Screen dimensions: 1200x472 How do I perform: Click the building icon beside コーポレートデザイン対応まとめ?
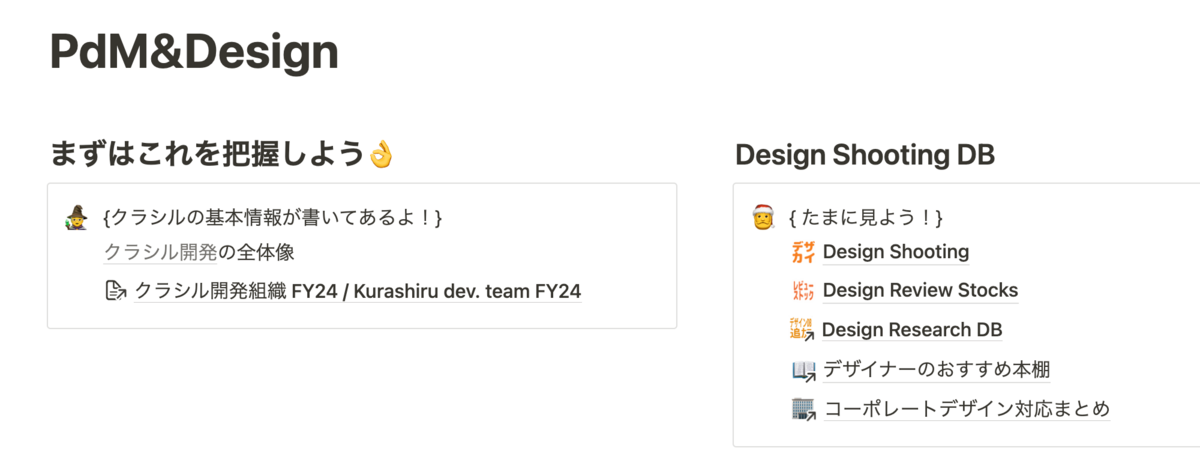[803, 409]
